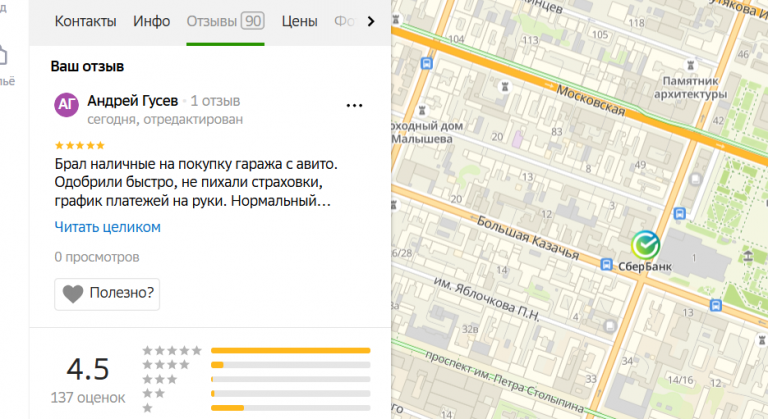Click 0 просмотров text
Screen dimensions: 768x419
(97, 257)
